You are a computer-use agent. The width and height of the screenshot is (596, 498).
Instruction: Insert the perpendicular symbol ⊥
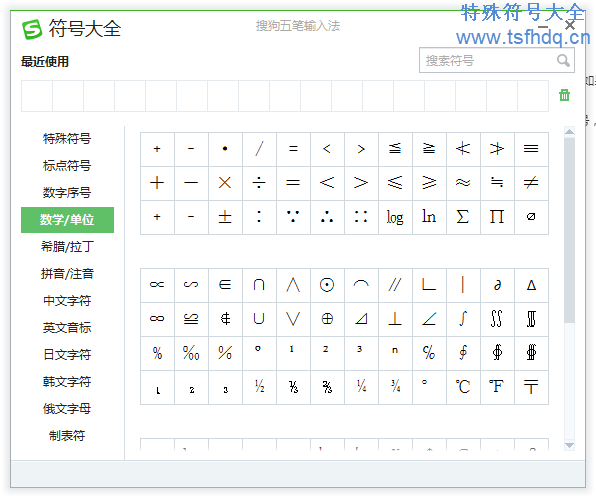tap(395, 319)
